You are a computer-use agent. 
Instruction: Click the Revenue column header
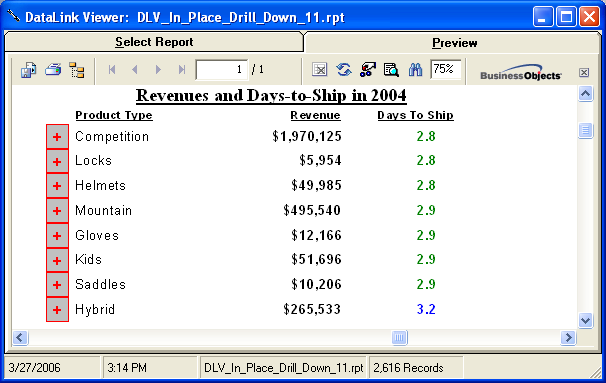click(315, 115)
